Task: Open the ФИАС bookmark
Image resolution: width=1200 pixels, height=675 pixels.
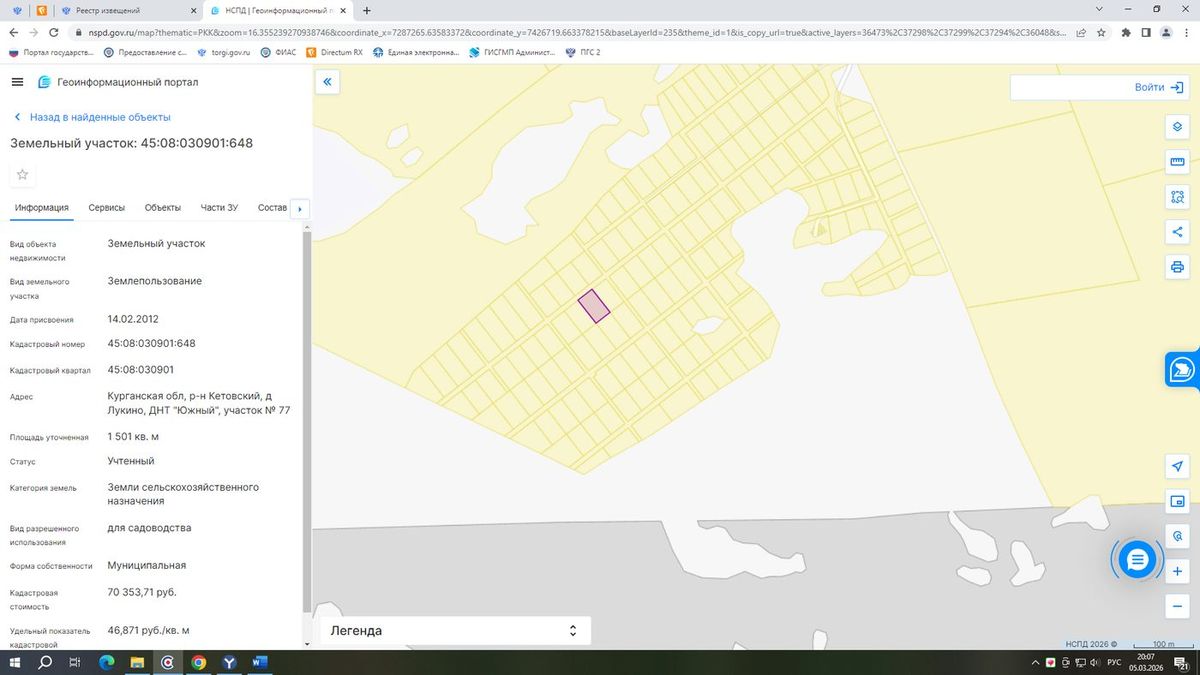Action: click(278, 52)
